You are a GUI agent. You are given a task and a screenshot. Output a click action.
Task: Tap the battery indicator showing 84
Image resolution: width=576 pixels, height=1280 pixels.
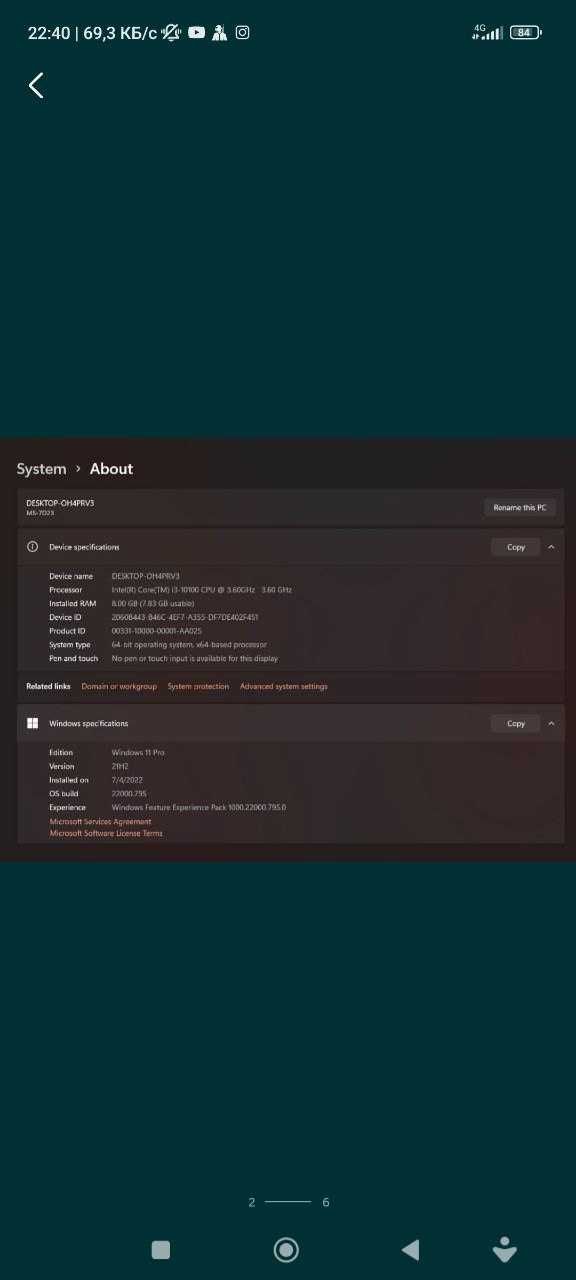(526, 32)
